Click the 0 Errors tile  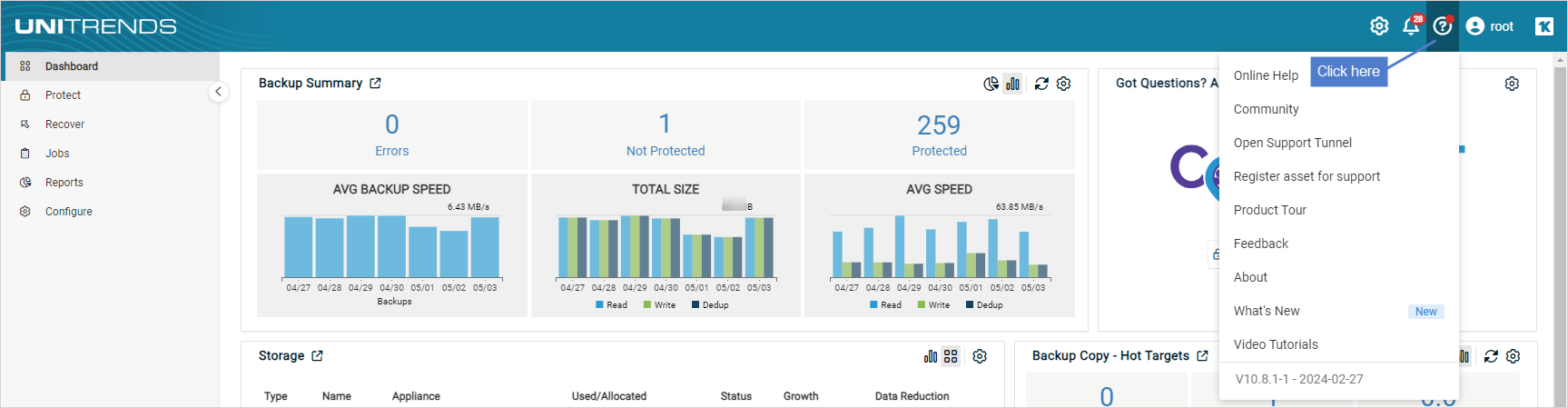tap(392, 134)
